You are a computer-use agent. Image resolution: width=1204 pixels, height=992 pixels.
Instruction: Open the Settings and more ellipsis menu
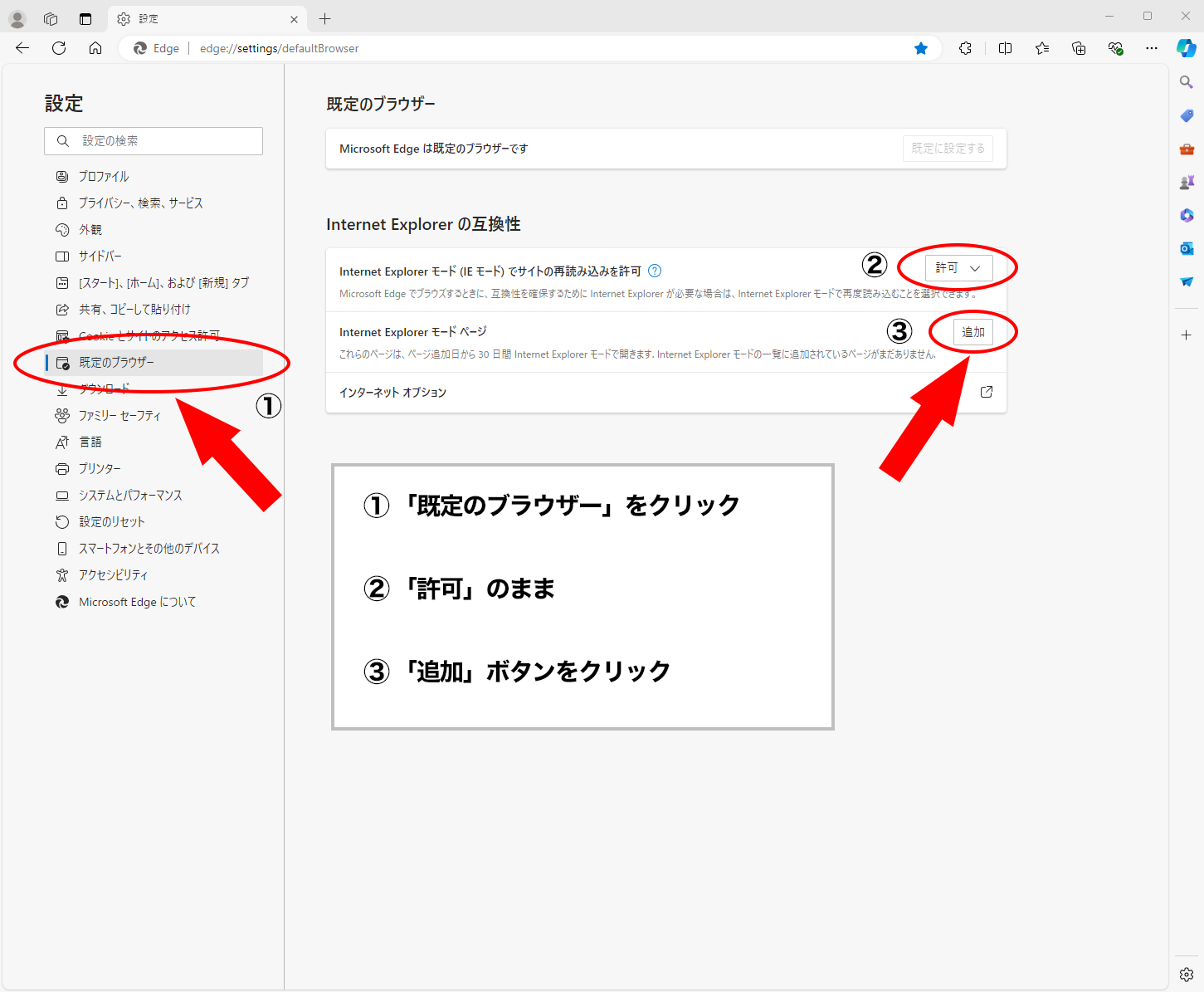point(1152,48)
